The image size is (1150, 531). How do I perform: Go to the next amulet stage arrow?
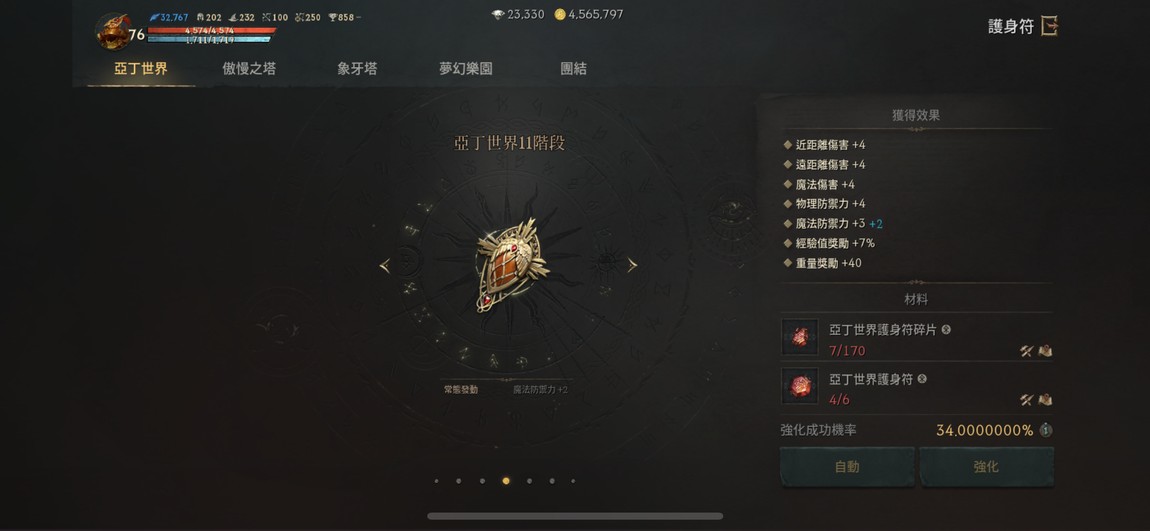[632, 266]
